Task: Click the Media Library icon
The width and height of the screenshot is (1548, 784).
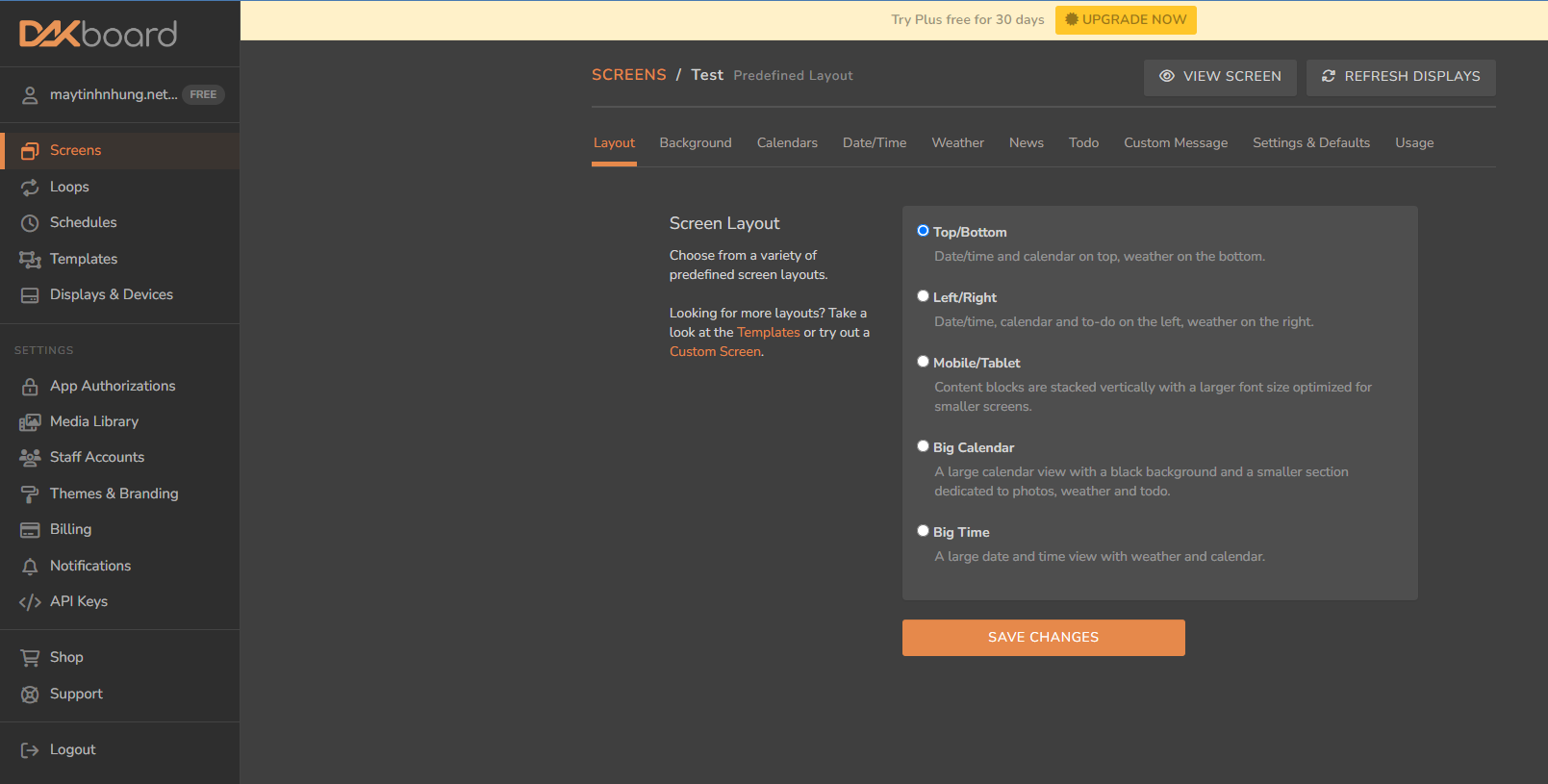Action: [x=30, y=421]
